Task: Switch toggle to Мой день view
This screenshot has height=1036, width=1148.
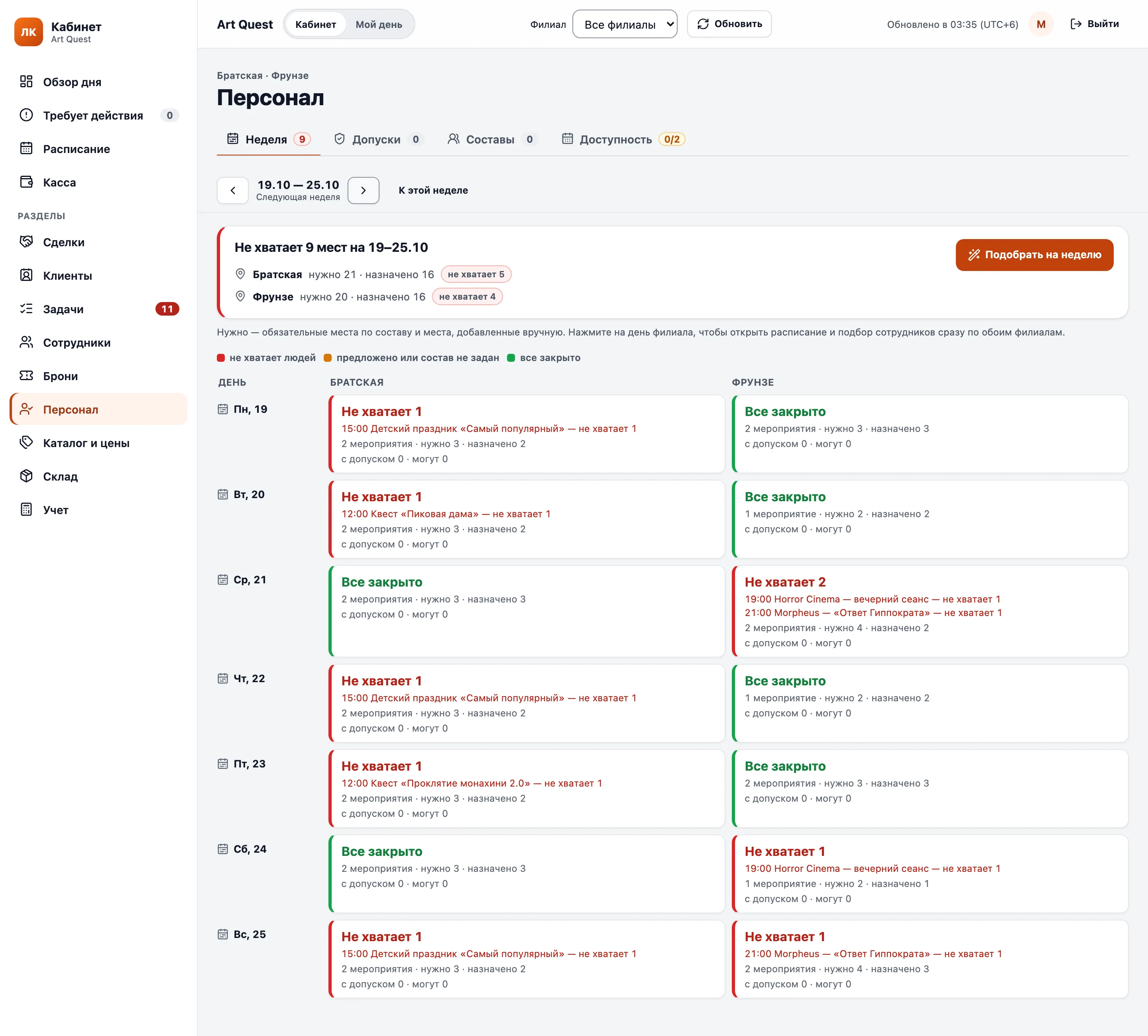Action: click(x=379, y=24)
